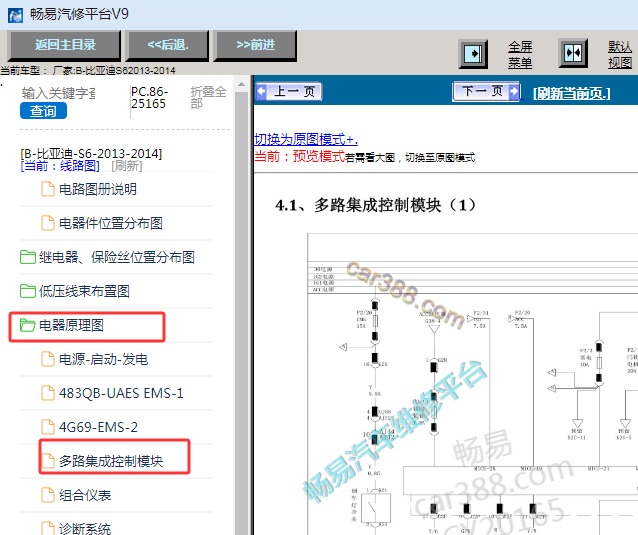Open 电路图册说明 document
Screen dimensions: 638x535
98,189
